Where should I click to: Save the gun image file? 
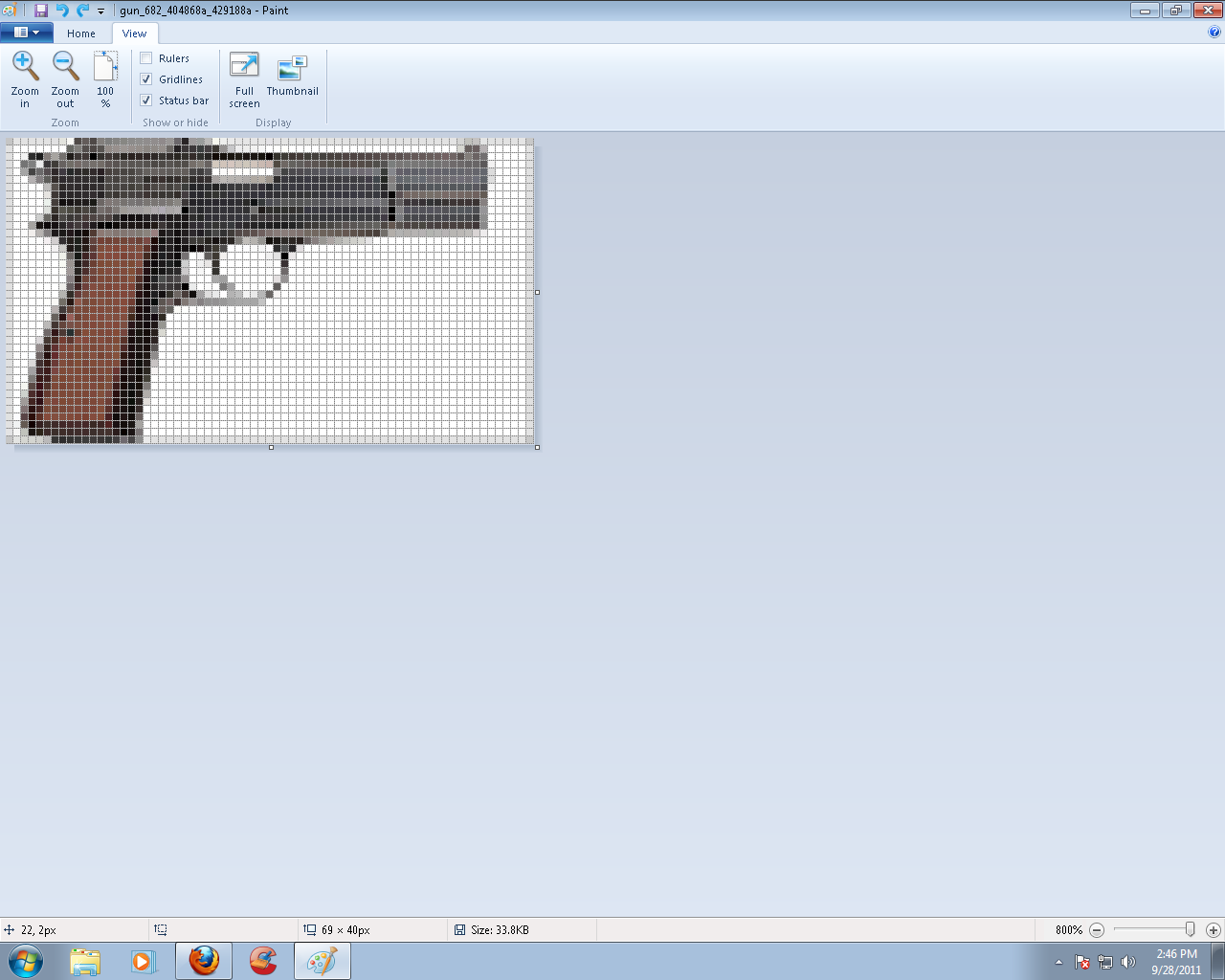tap(39, 11)
